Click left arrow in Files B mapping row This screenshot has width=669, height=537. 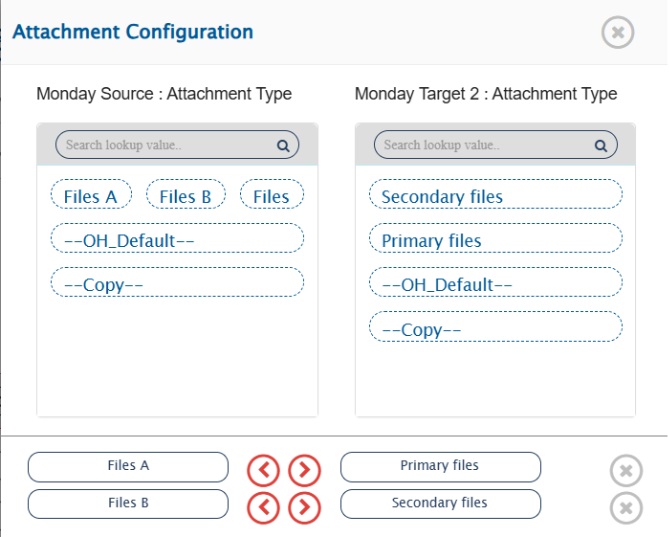(263, 507)
